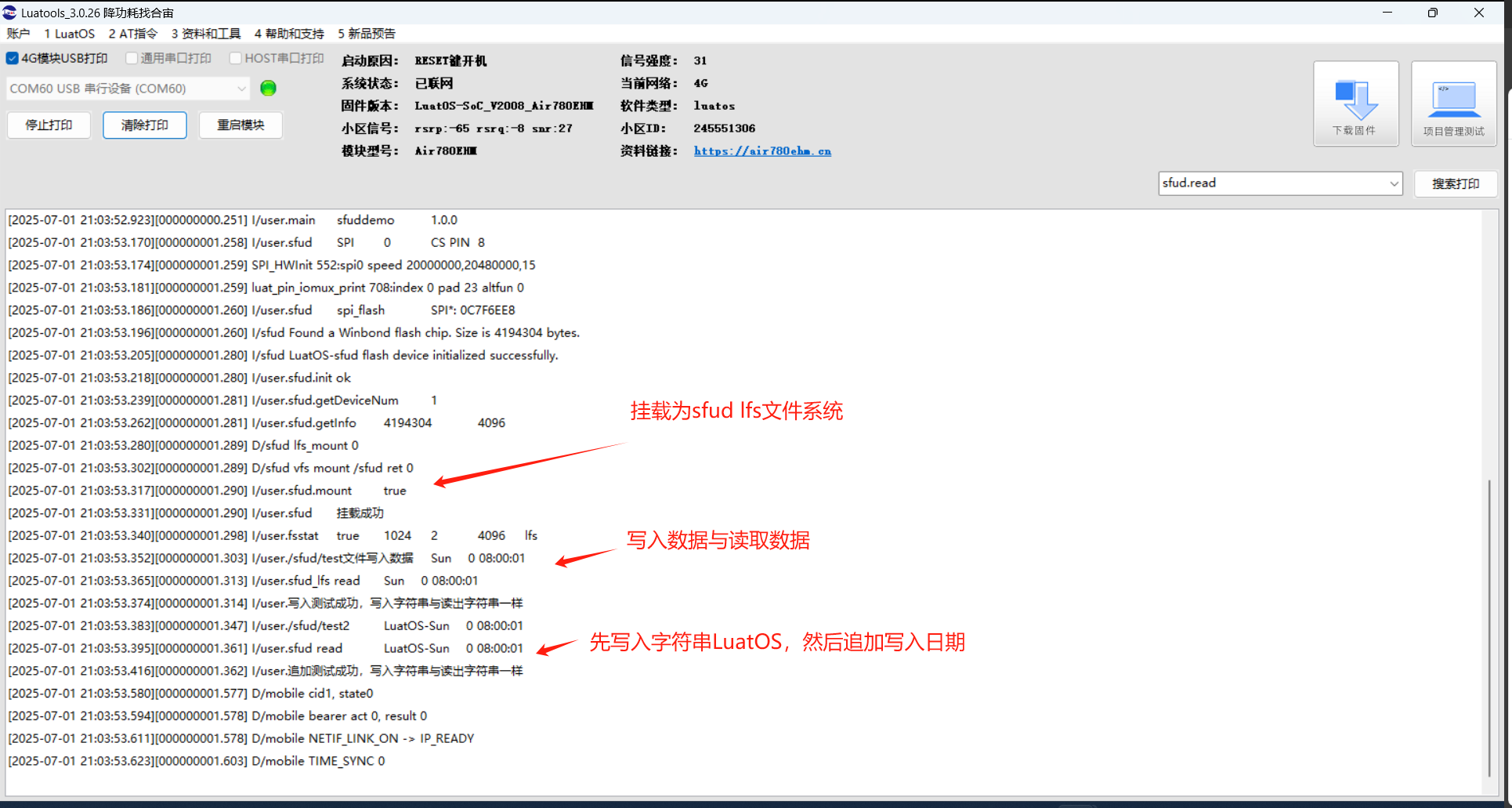The height and width of the screenshot is (808, 1512).
Task: Click the log line 'NETIF_LINK_ON -> IP_READY'
Action: pyautogui.click(x=241, y=738)
